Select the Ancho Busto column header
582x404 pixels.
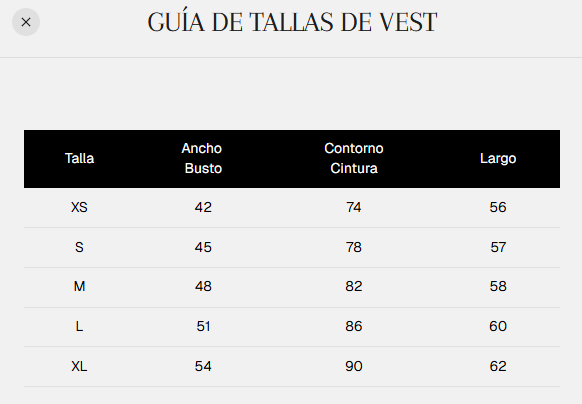[x=203, y=159]
